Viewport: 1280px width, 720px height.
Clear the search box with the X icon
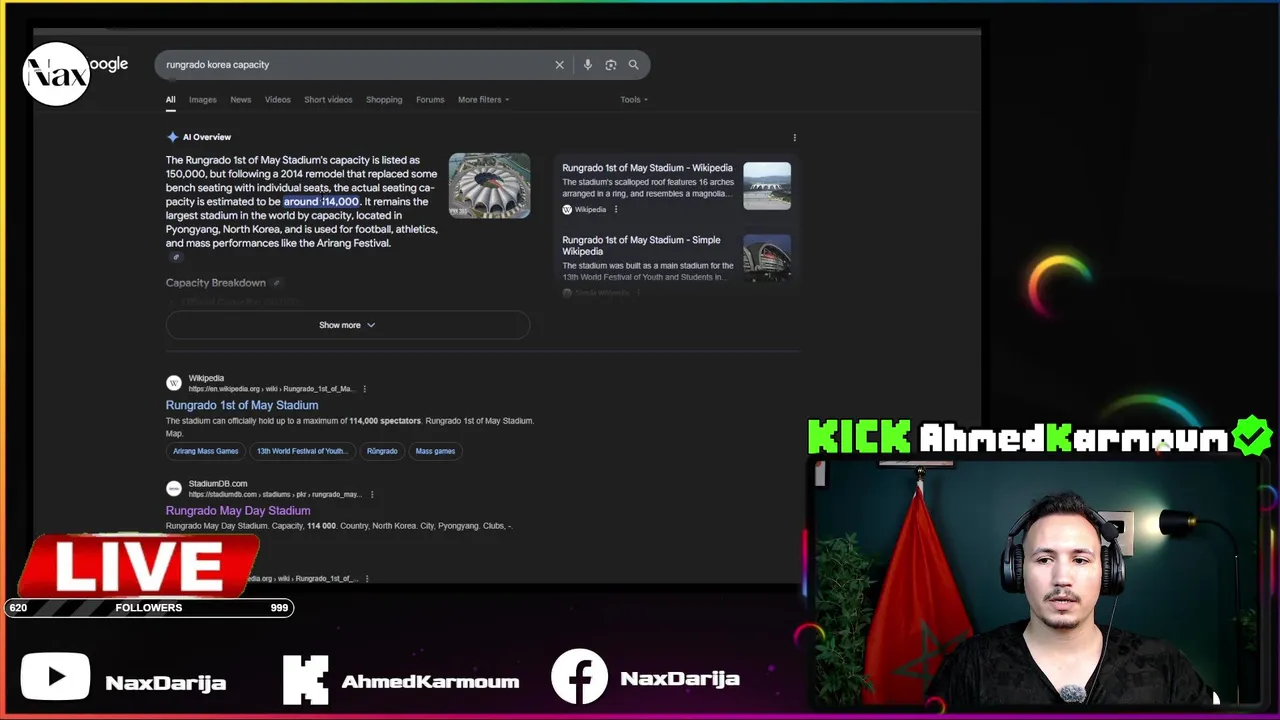[x=559, y=65]
